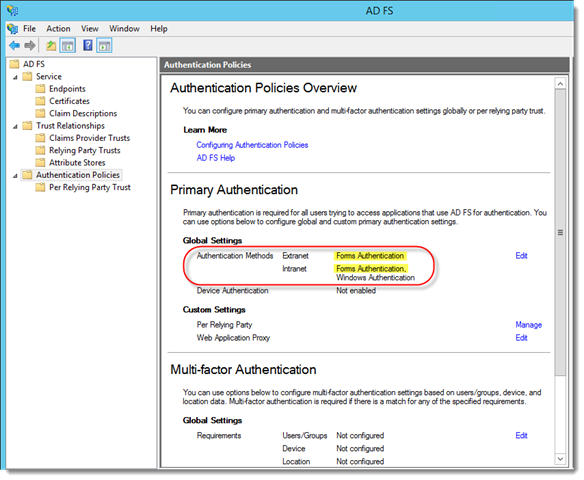584x480 pixels.
Task: Click the MMC icon beside File menu
Action: (12, 29)
